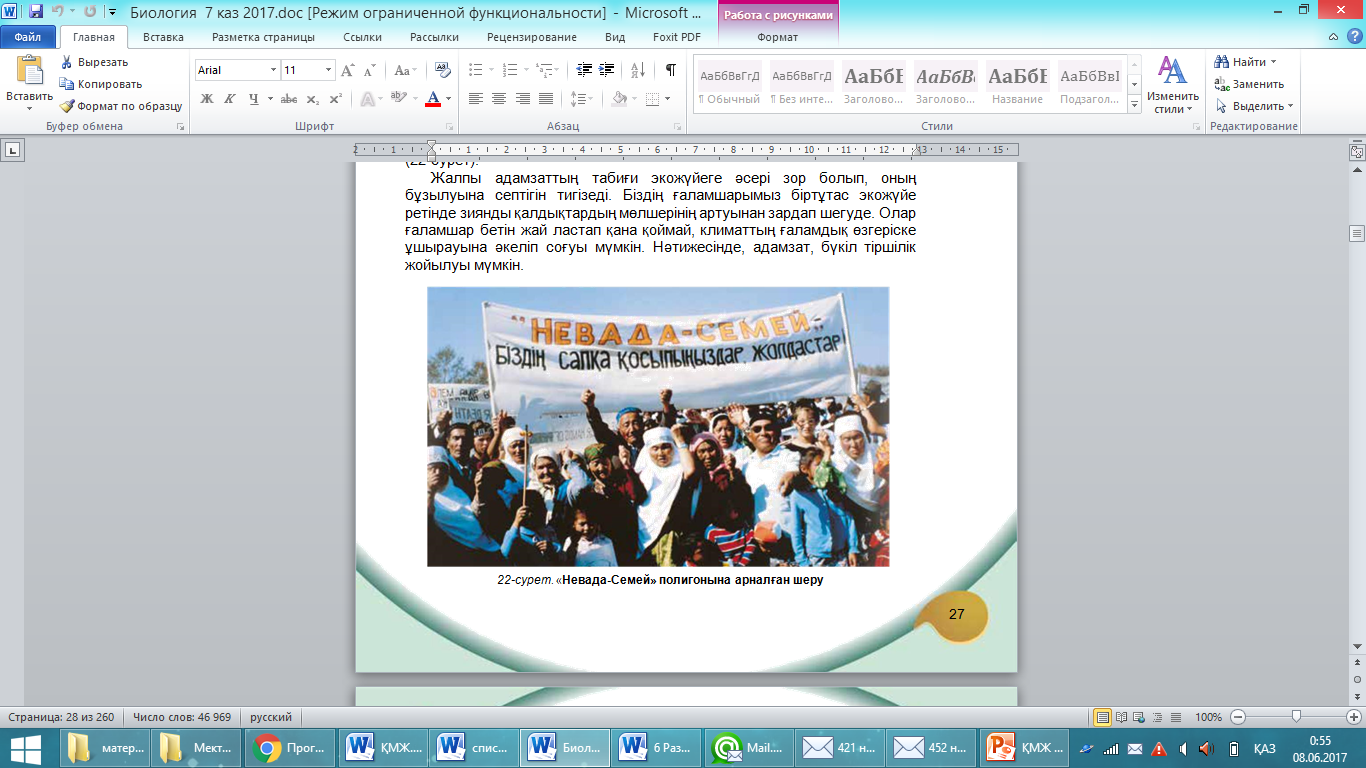Copy selection with Копировать button
This screenshot has height=768, width=1366.
100,84
